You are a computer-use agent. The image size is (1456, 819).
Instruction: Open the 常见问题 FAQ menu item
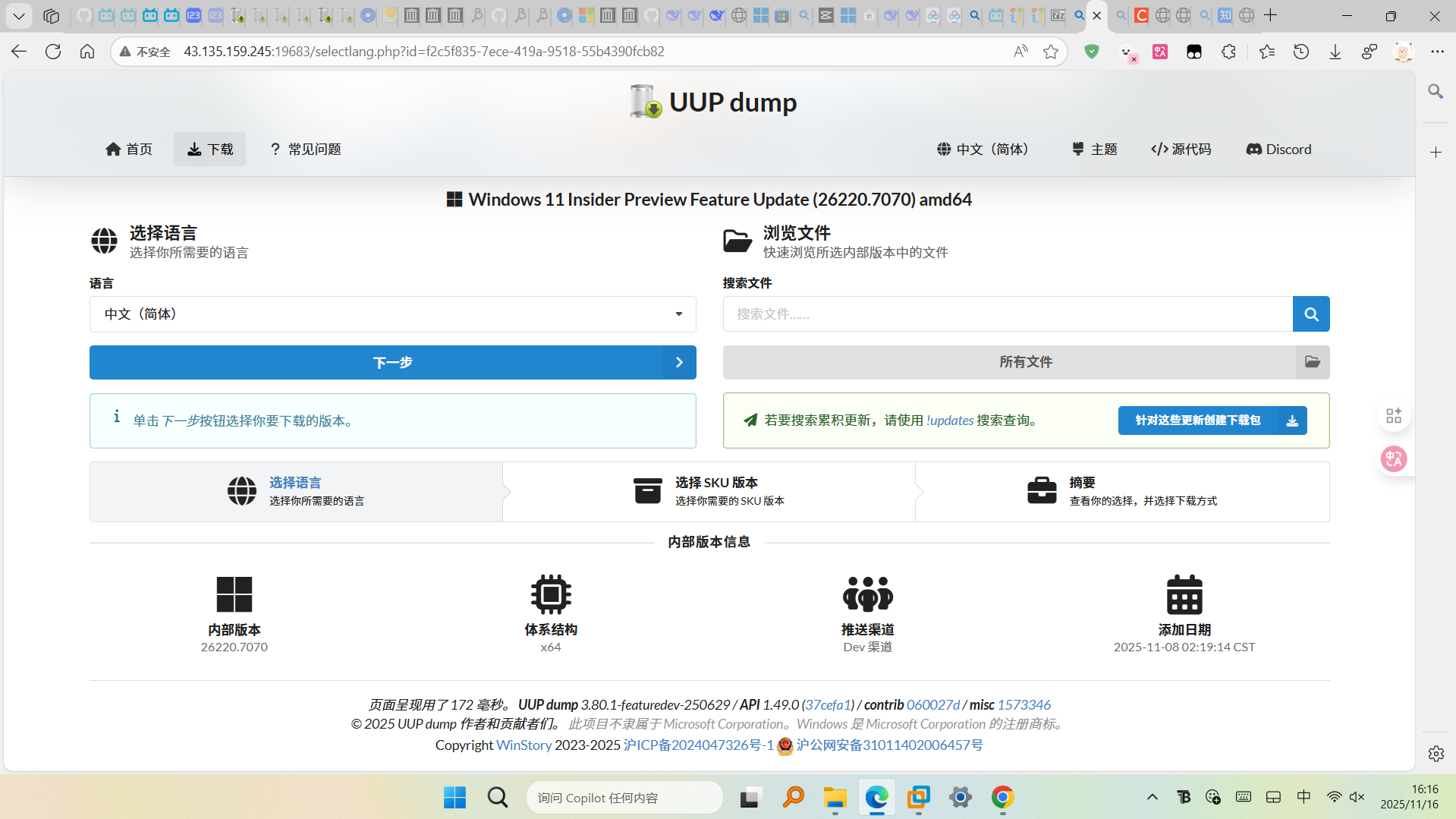[x=306, y=150]
